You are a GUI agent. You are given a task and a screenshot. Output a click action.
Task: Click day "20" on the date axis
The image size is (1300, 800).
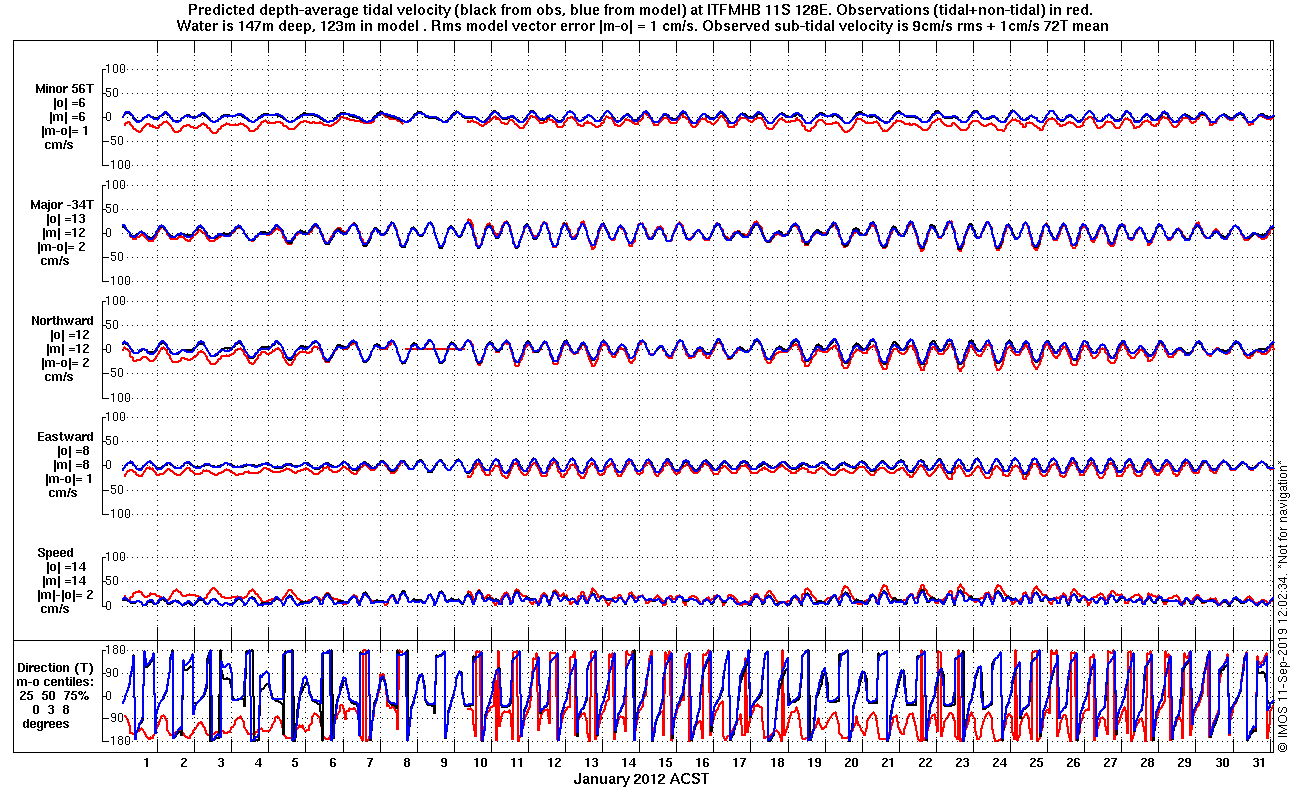tap(850, 762)
